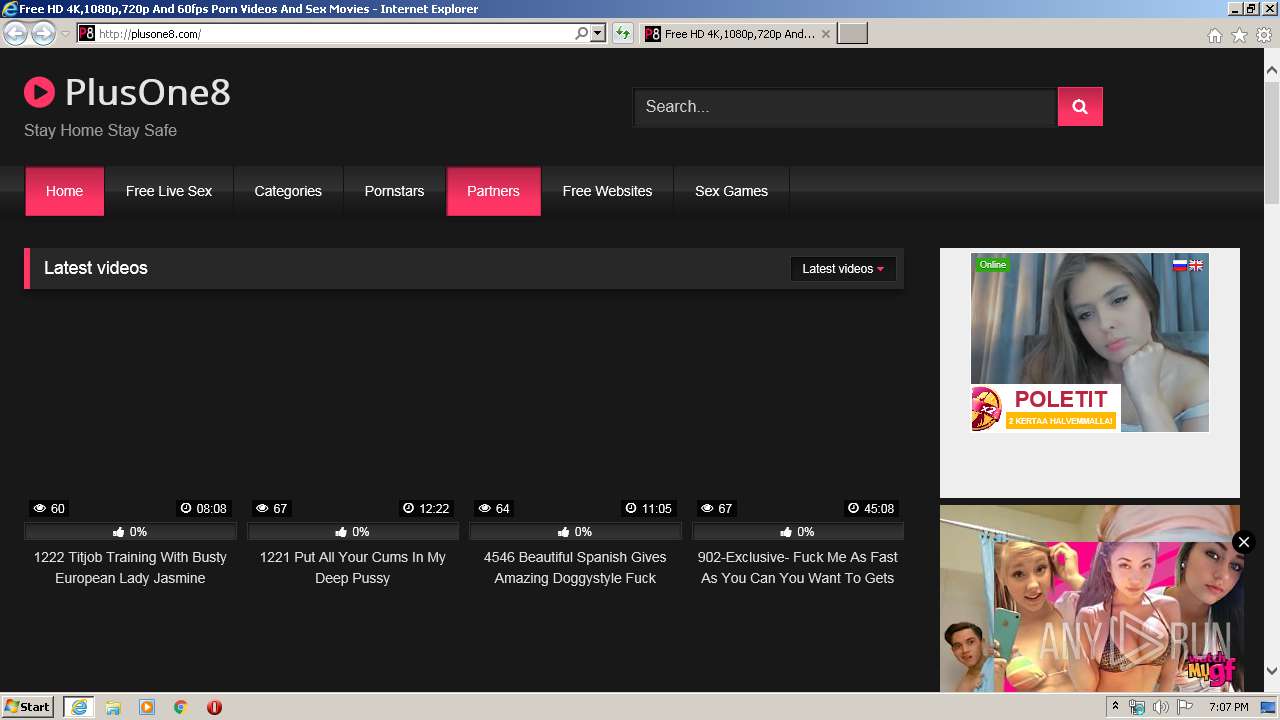Open the Windows Start menu
The image size is (1280, 720).
(x=28, y=707)
